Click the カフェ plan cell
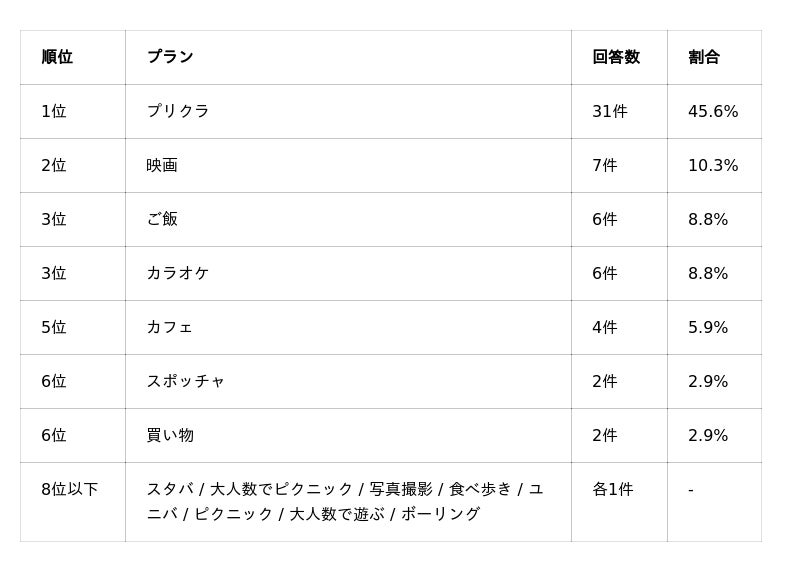Viewport: 800px width, 572px height. coord(170,327)
